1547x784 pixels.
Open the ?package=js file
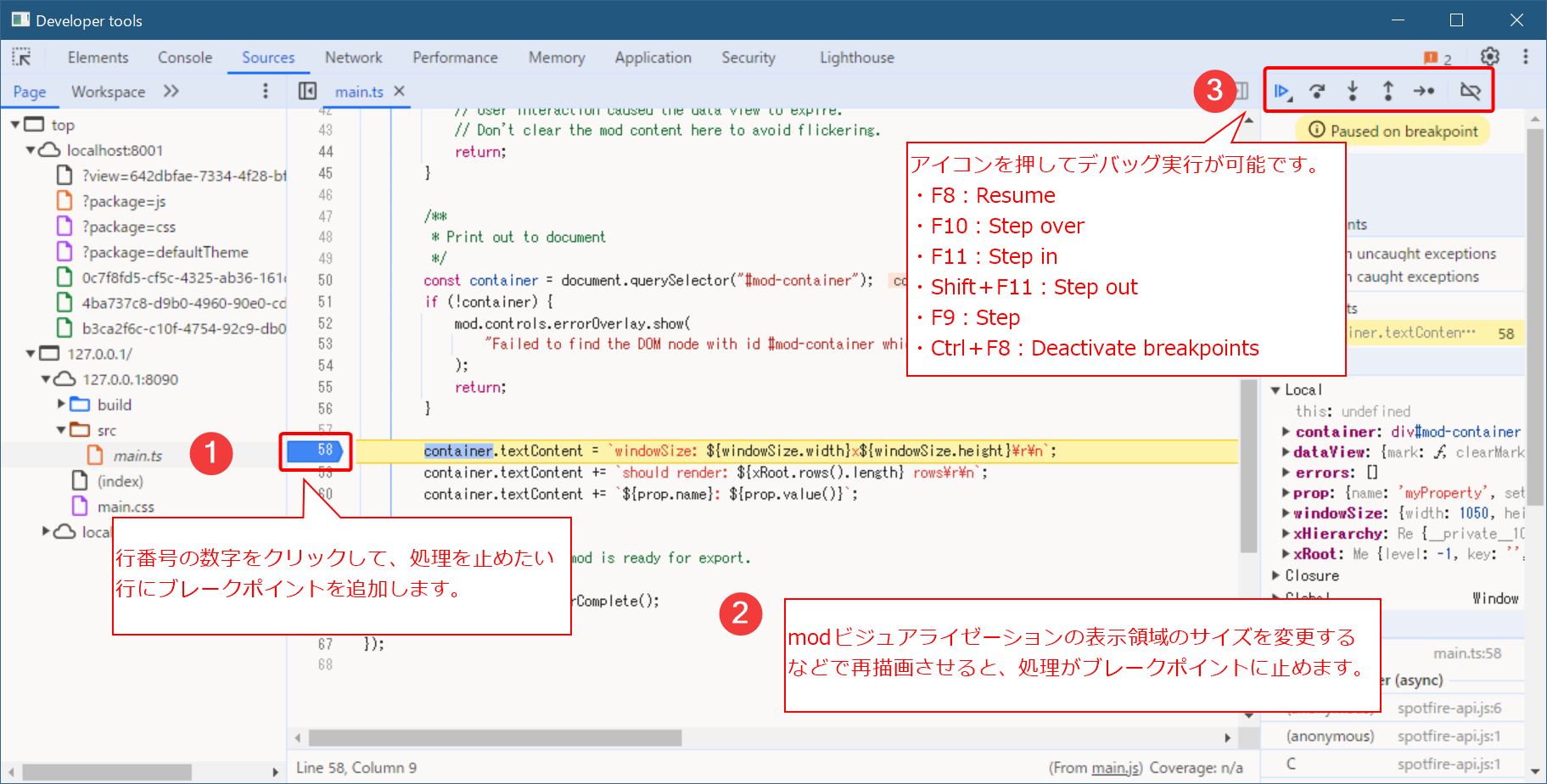(124, 201)
